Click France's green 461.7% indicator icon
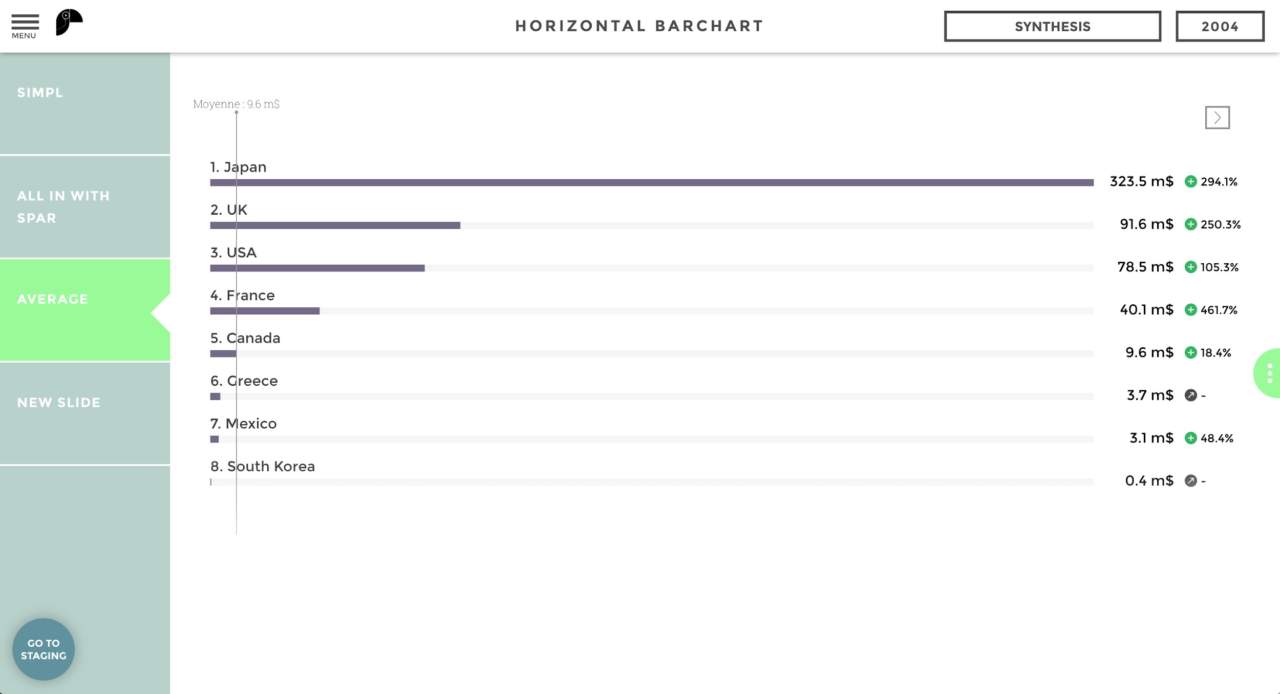Screen dimensions: 1280x694 (x=1191, y=310)
